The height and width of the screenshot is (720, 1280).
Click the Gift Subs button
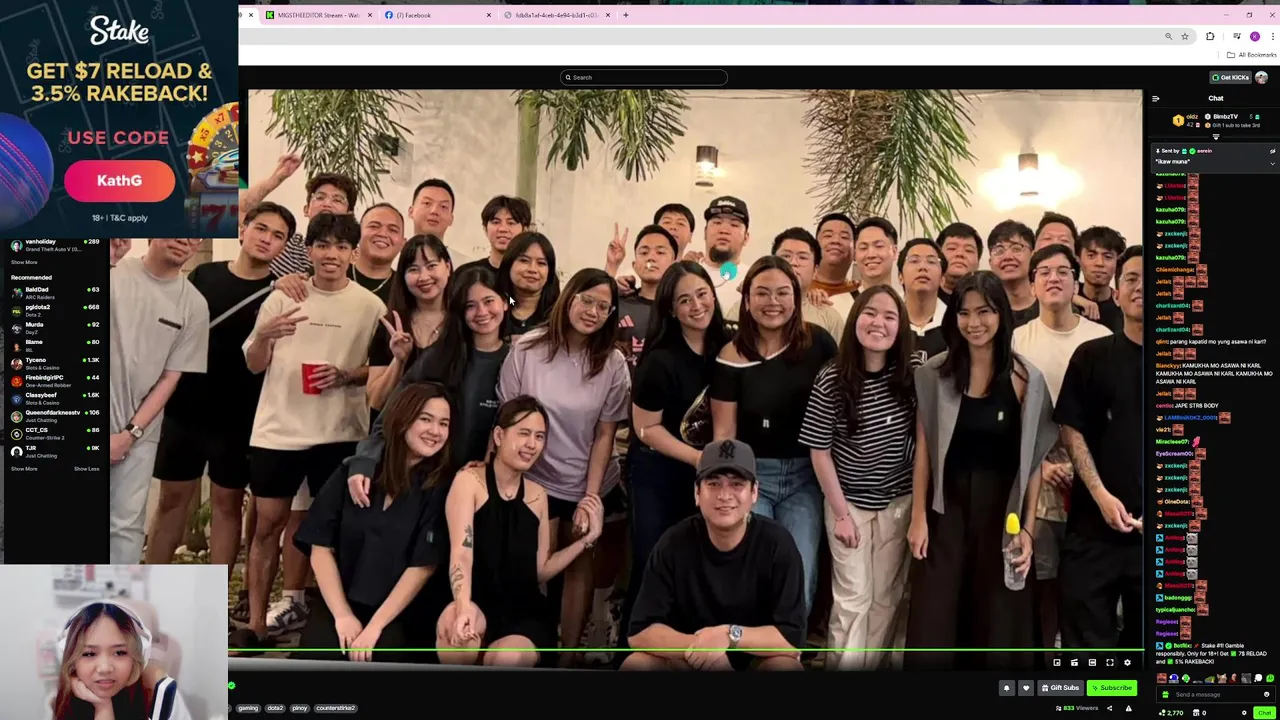(1061, 688)
